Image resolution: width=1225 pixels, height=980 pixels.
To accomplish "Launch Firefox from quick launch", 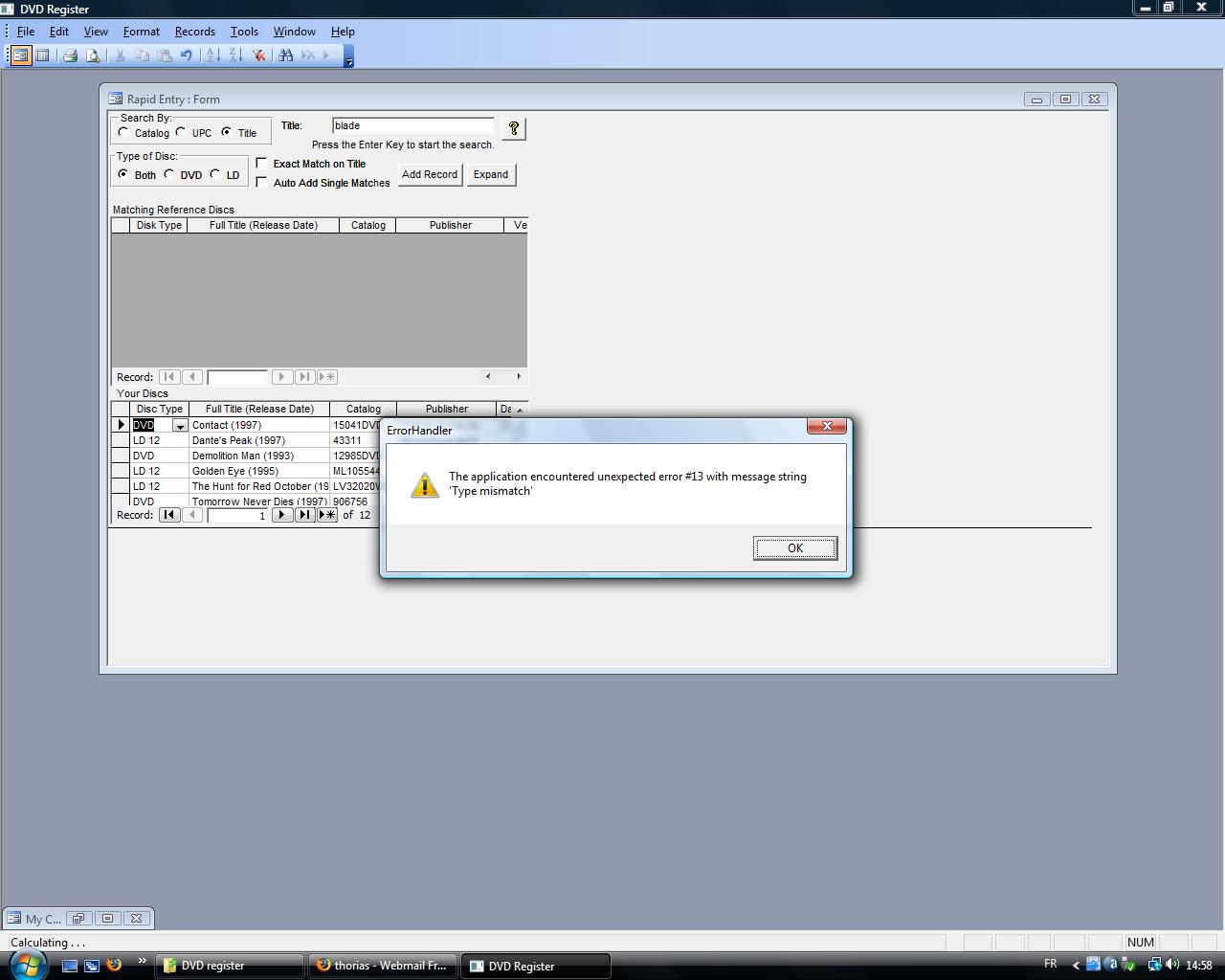I will (x=114, y=965).
